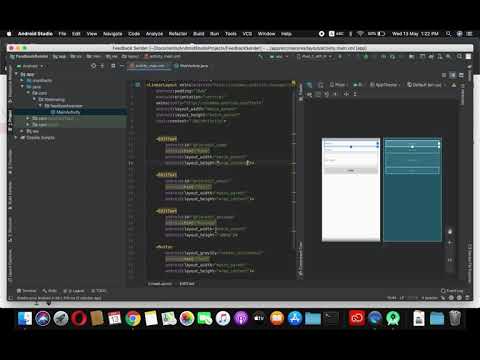Open the Event Log
Screen dimensions: 480x360
click(x=452, y=291)
